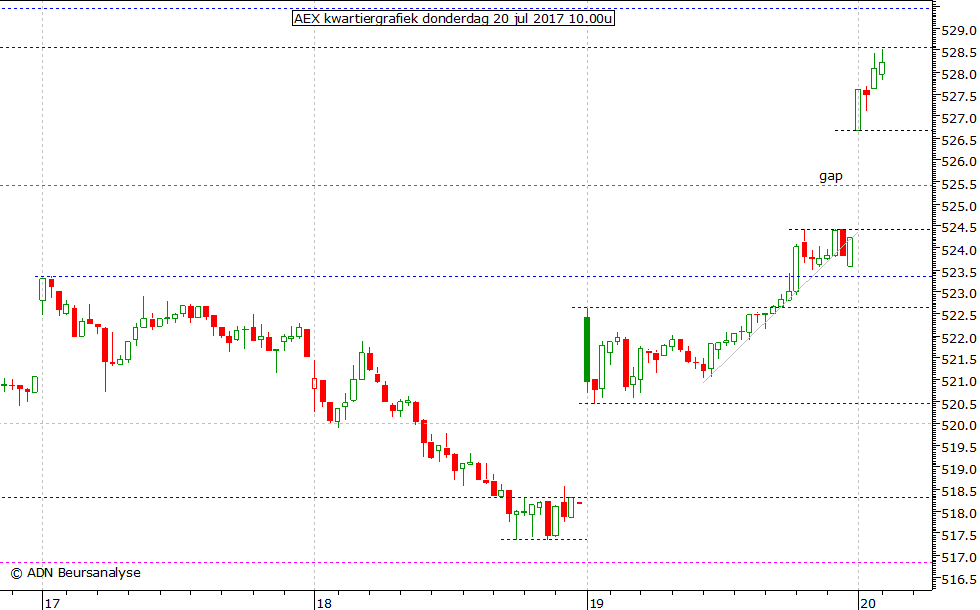
Task: Click price label 521.5 on the axis
Action: click(959, 361)
